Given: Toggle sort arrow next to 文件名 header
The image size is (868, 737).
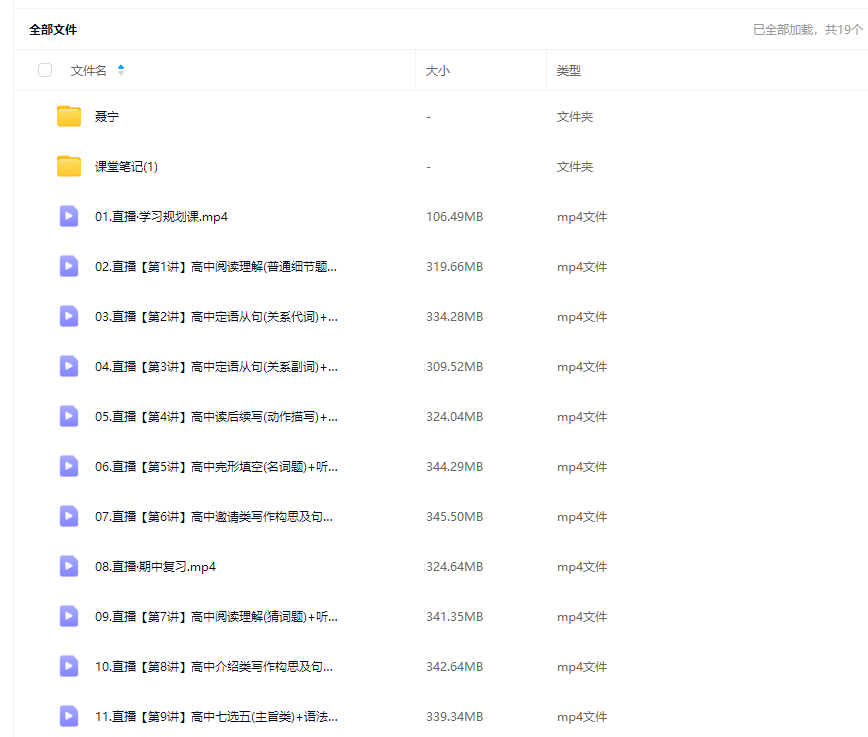Looking at the screenshot, I should (121, 70).
